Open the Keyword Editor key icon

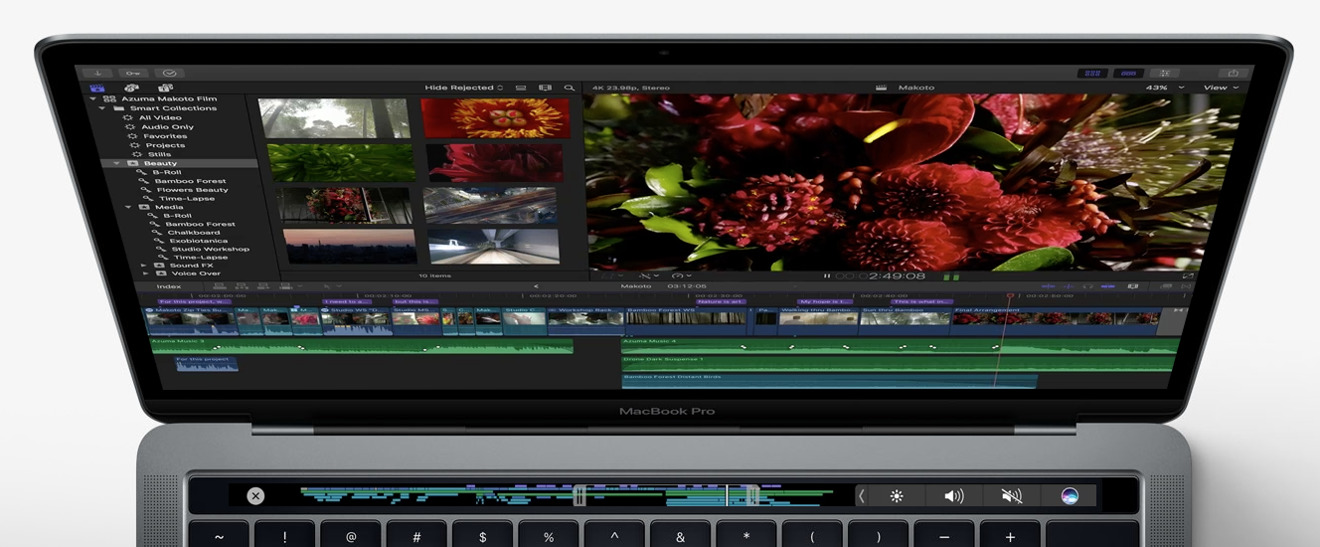click(133, 73)
